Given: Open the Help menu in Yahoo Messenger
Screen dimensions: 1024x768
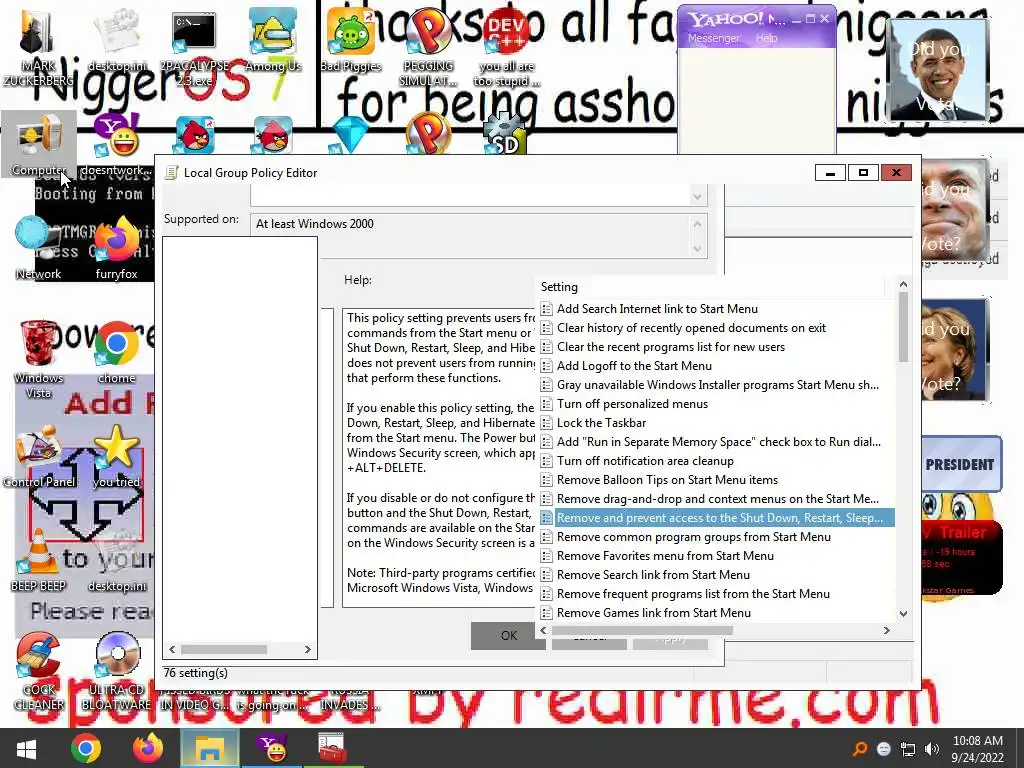Looking at the screenshot, I should coord(766,38).
